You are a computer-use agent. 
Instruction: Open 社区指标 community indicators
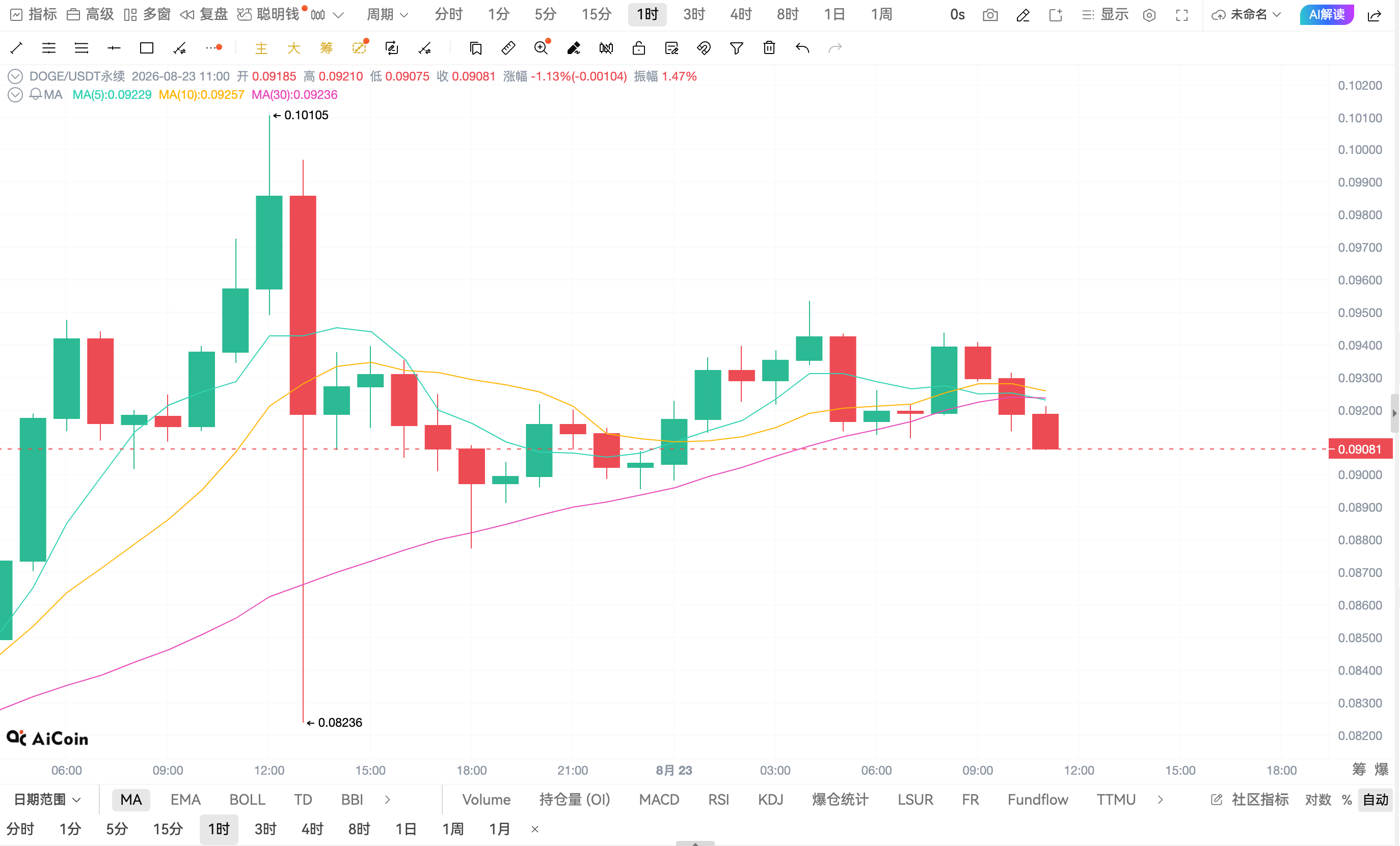[x=1249, y=800]
